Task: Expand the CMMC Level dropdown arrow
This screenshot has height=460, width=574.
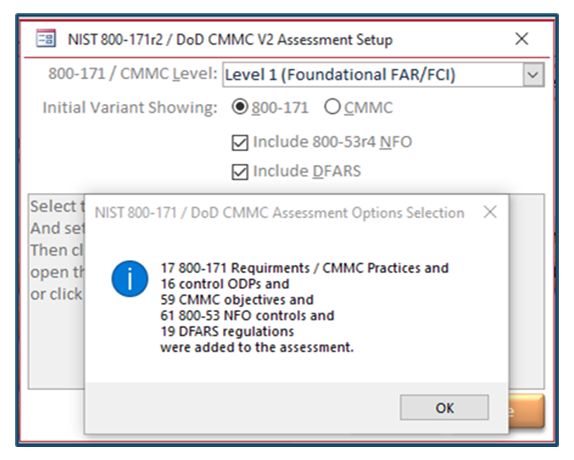Action: (533, 75)
